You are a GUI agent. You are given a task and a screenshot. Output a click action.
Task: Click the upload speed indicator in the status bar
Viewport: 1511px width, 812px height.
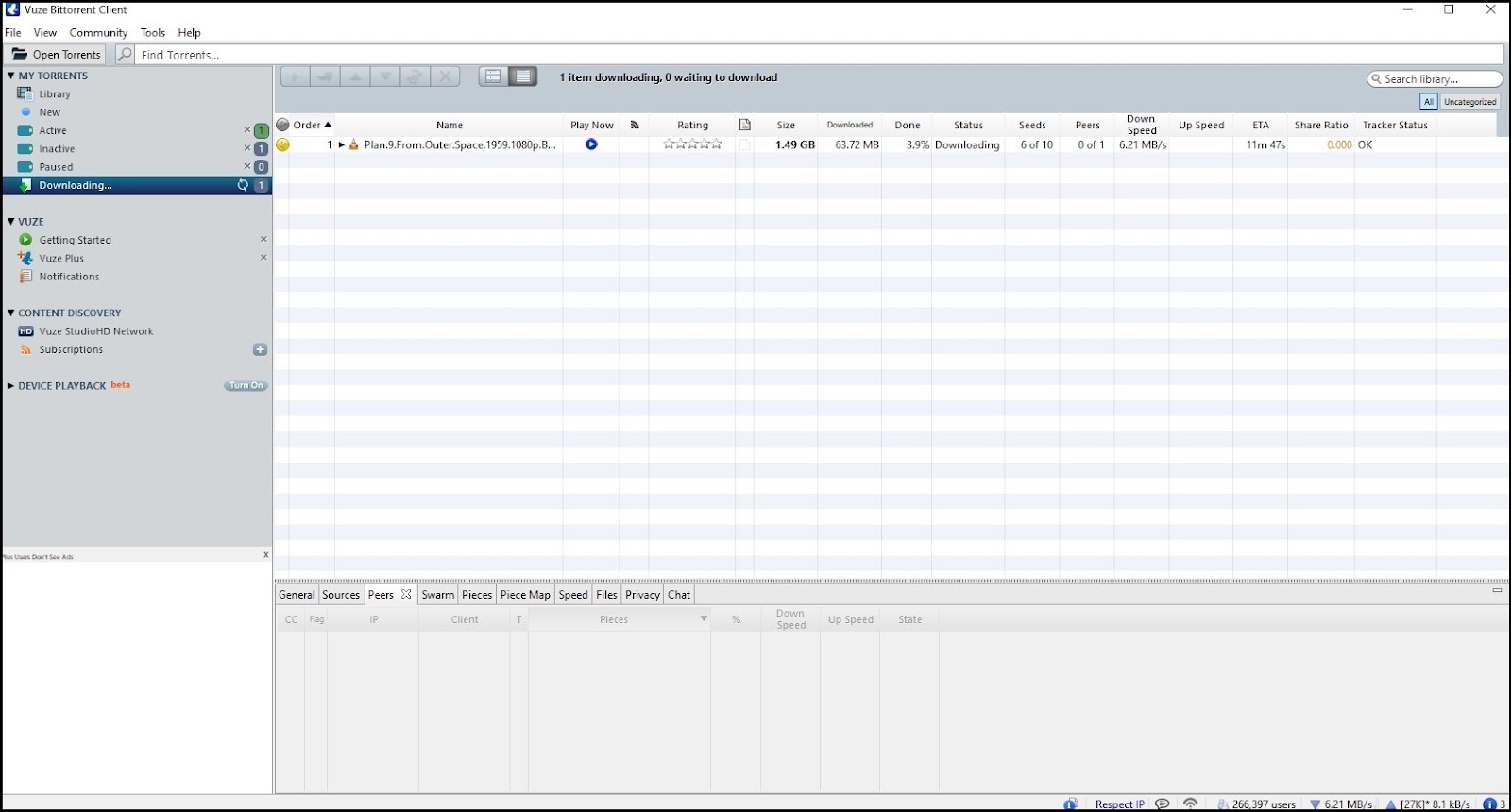(1427, 804)
